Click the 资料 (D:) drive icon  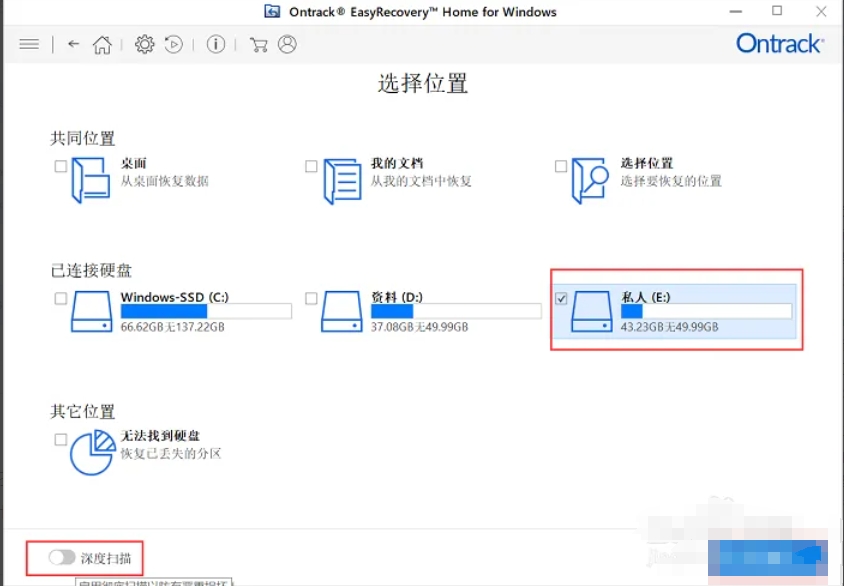click(342, 312)
